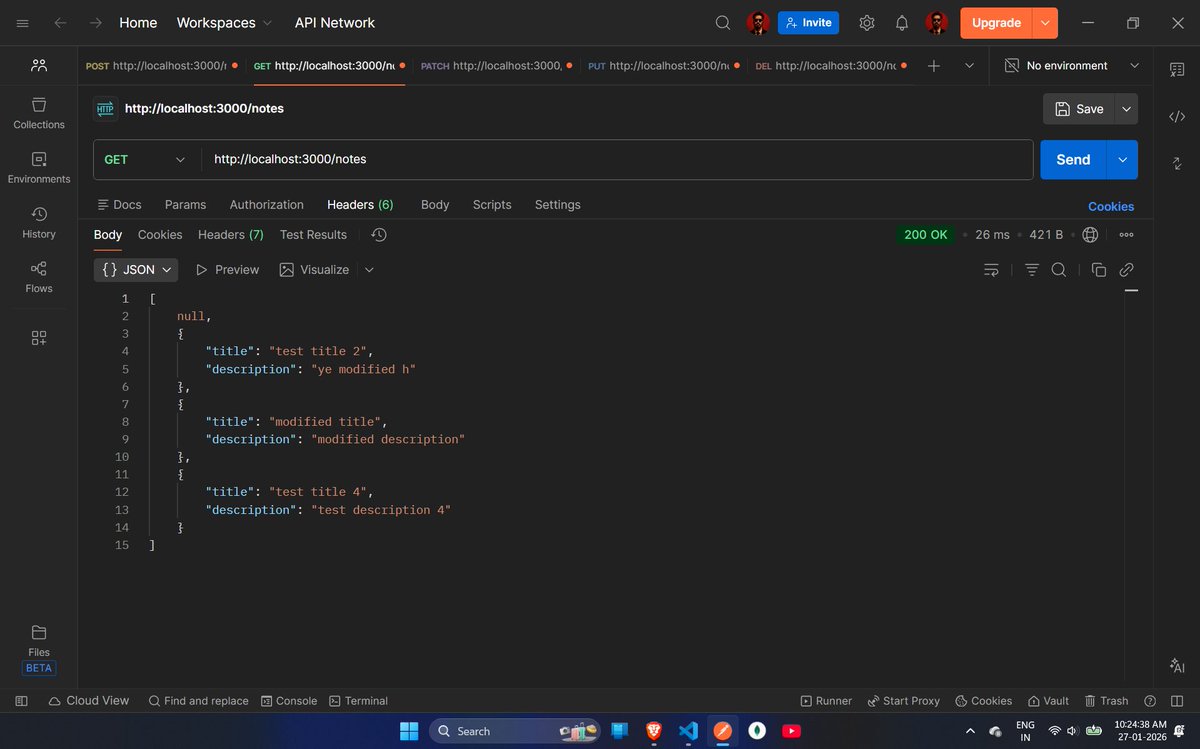
Task: Open the request Settings tab
Action: tap(557, 204)
